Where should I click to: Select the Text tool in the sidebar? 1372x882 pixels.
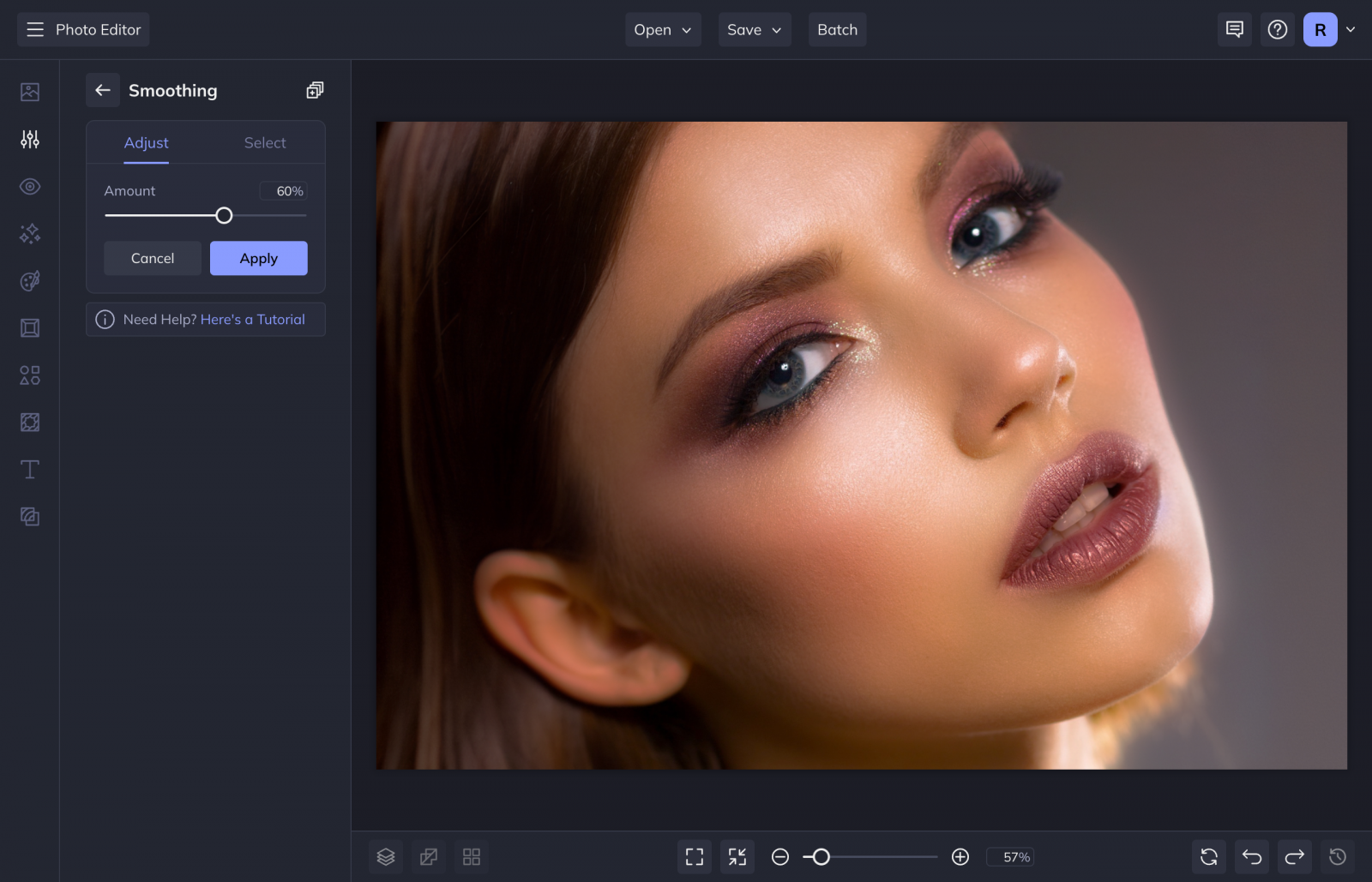click(30, 469)
